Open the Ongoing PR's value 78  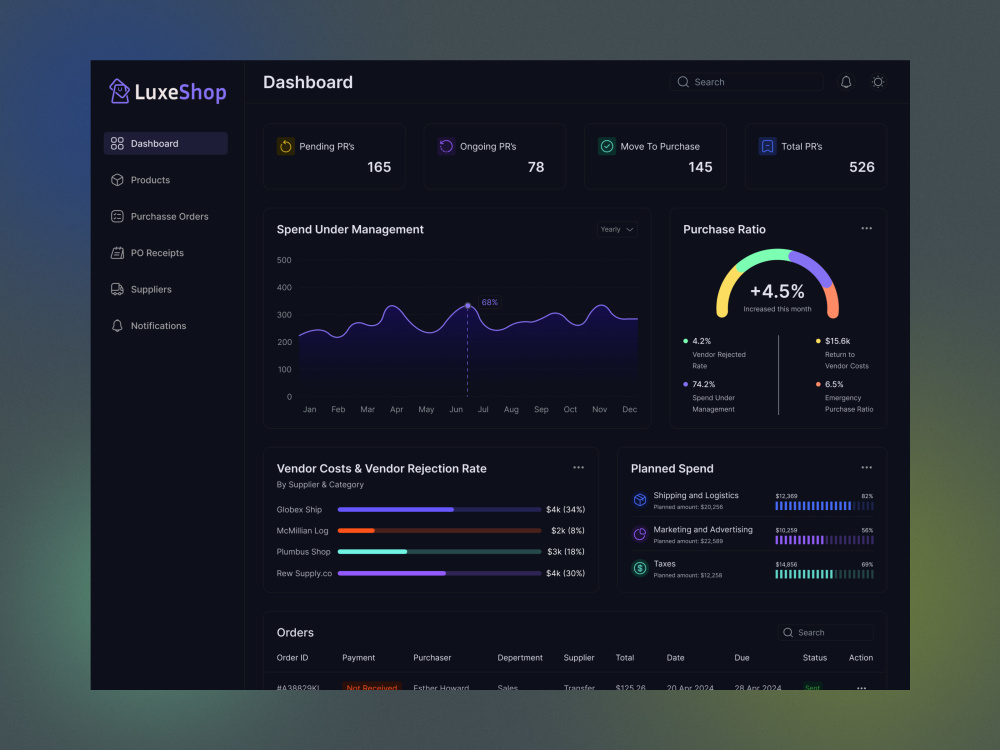536,167
